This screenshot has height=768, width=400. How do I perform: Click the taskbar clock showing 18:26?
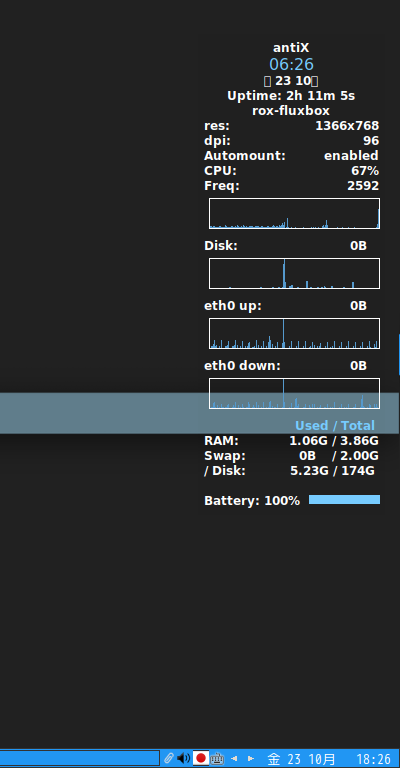click(374, 759)
